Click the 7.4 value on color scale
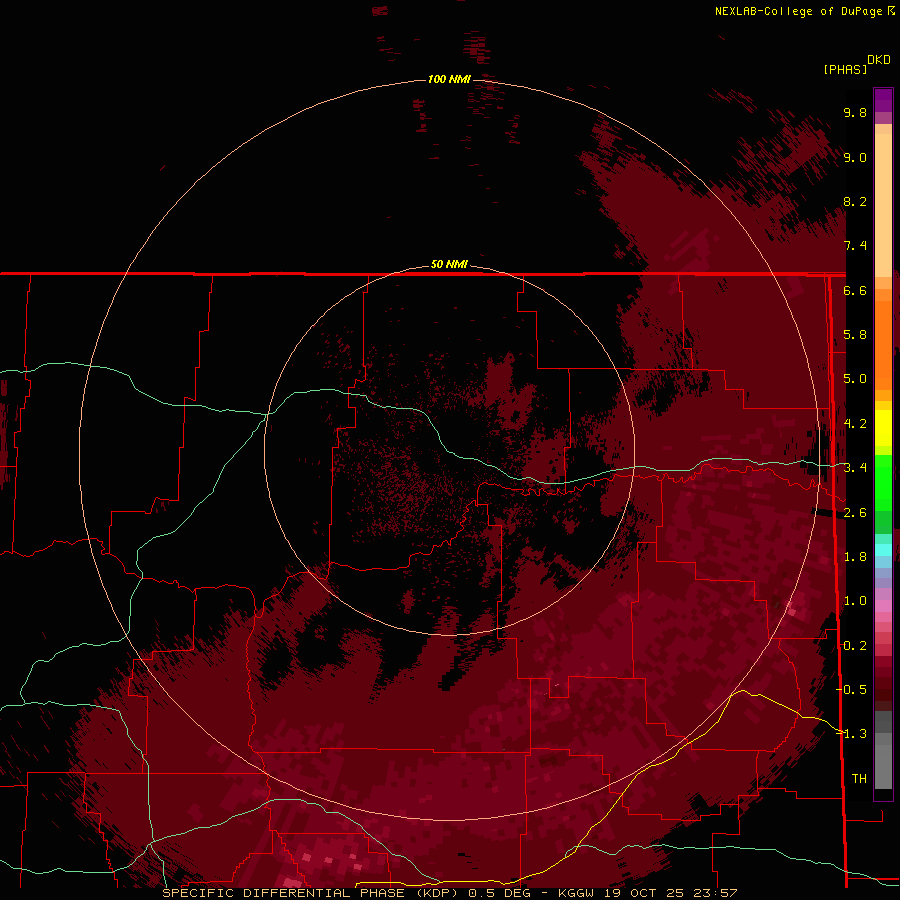 coord(855,246)
